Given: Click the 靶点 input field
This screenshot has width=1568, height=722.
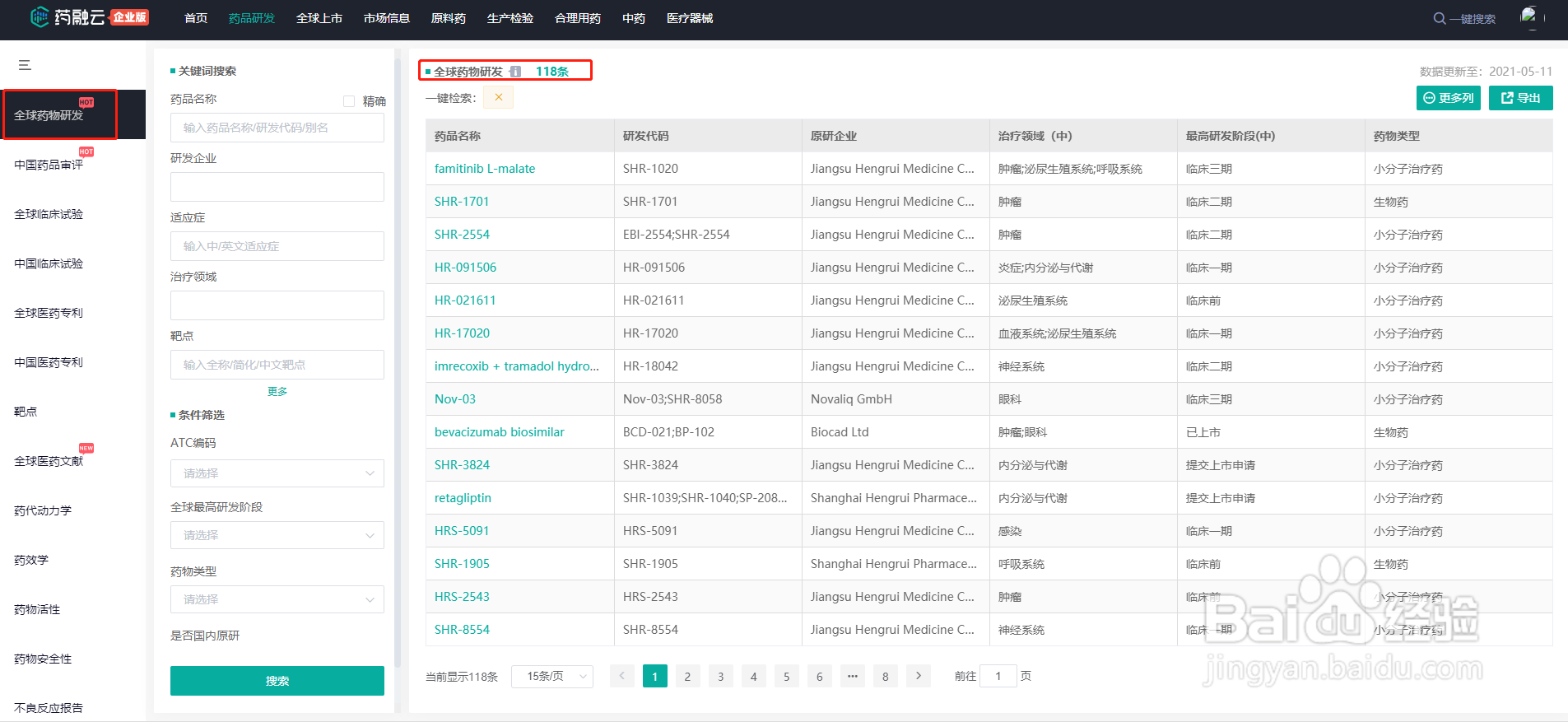Looking at the screenshot, I should (x=277, y=365).
